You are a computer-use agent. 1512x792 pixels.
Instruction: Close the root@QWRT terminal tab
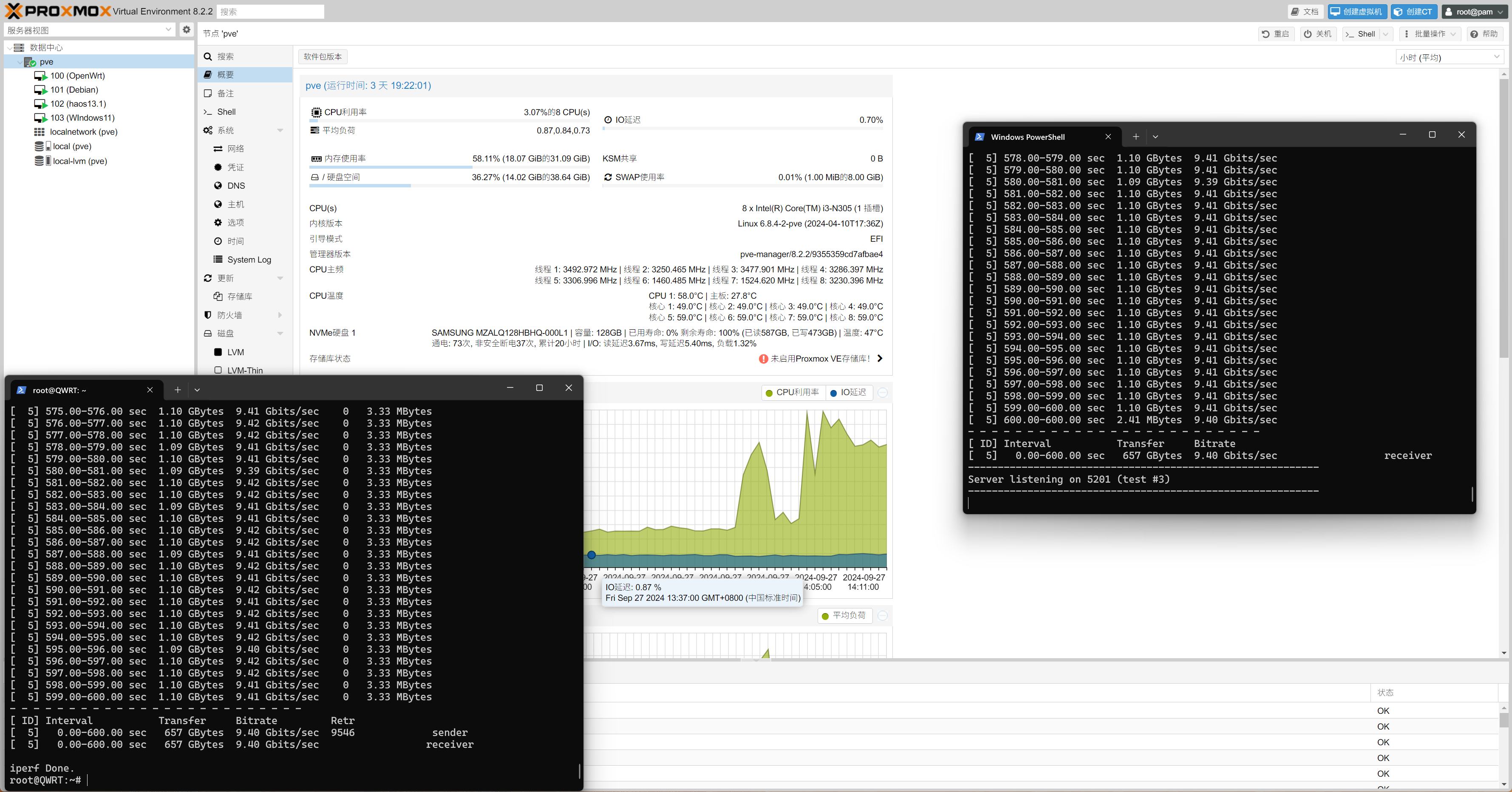click(150, 390)
